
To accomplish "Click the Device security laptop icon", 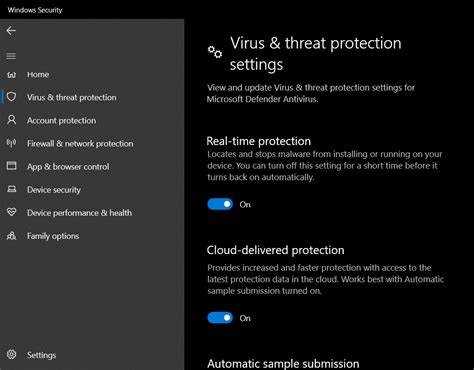I will pyautogui.click(x=11, y=189).
